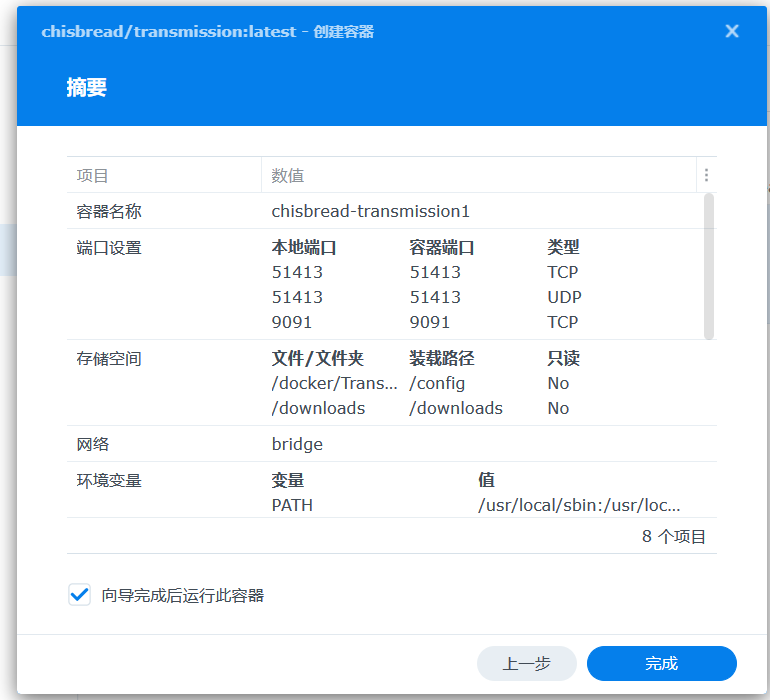This screenshot has height=700, width=770.
Task: Close the create container dialog
Action: (x=732, y=31)
